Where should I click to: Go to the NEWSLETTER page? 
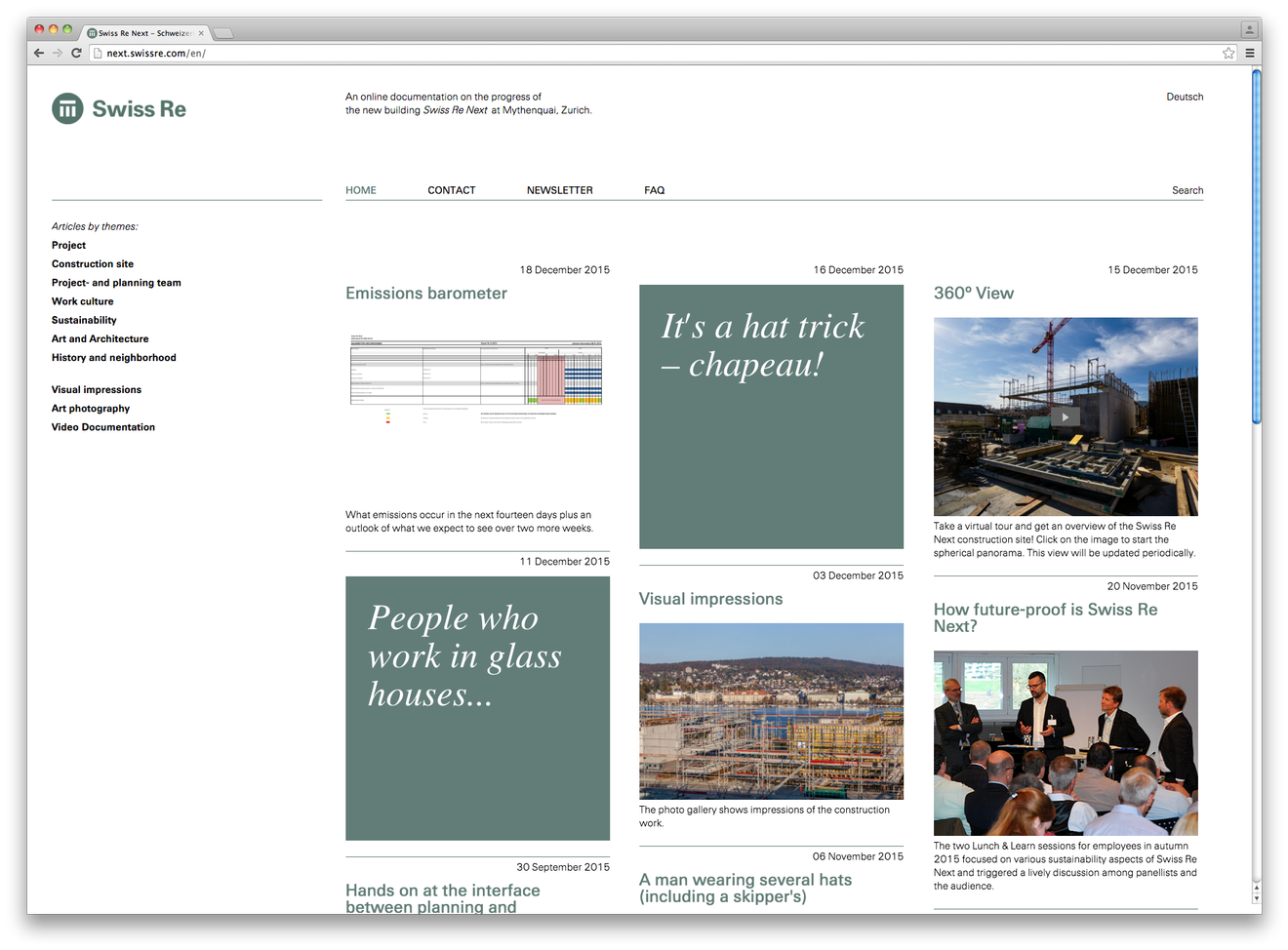click(x=559, y=190)
